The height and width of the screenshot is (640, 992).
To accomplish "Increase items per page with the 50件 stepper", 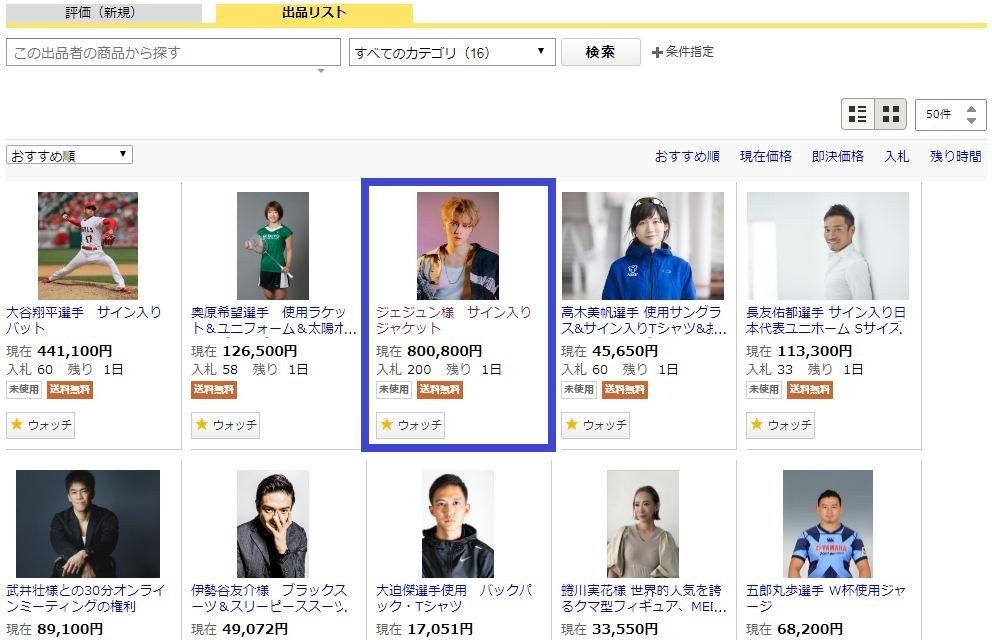I will click(971, 109).
